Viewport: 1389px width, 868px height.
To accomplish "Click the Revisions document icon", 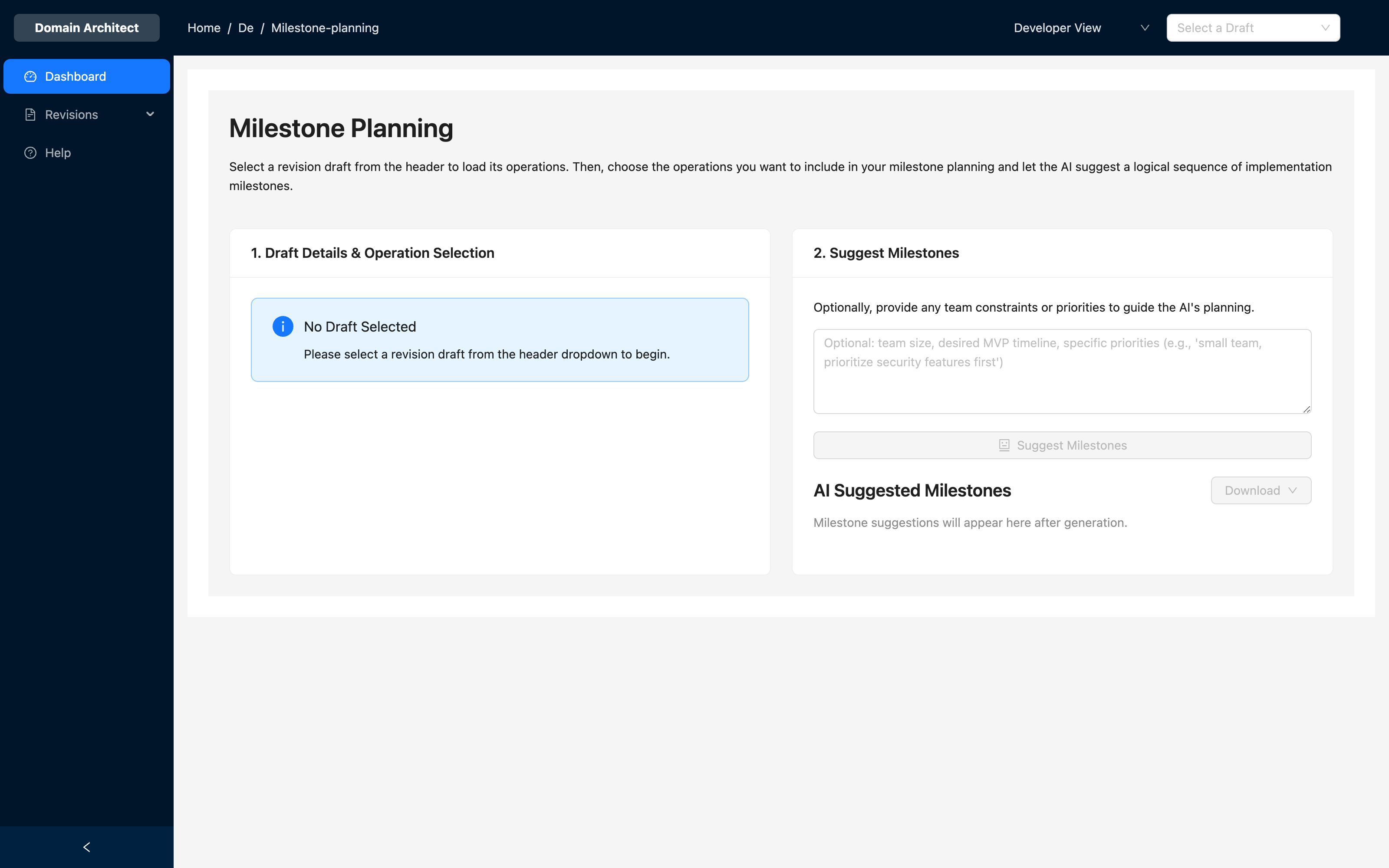I will tap(30, 115).
